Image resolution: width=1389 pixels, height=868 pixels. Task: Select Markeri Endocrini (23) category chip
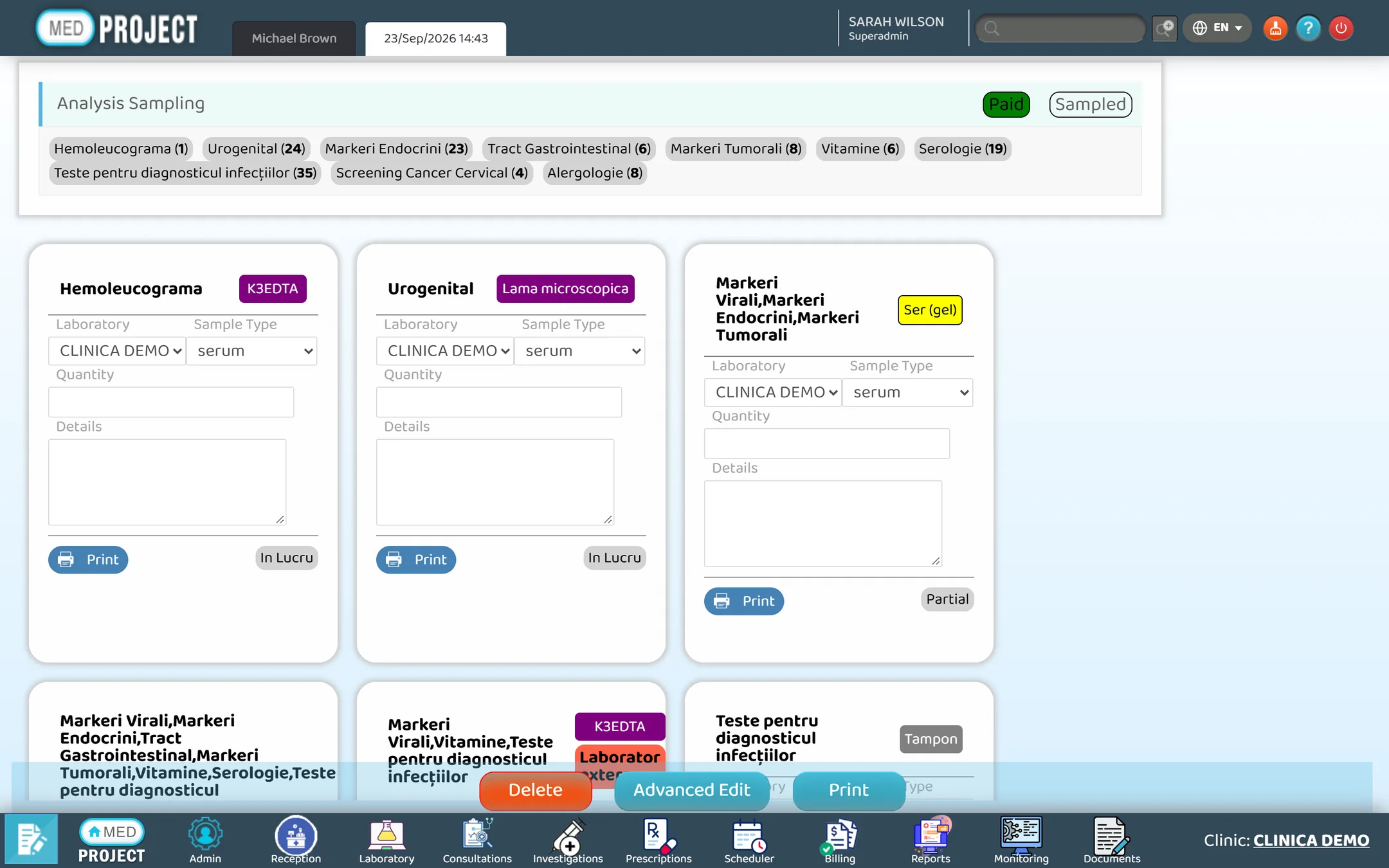pyautogui.click(x=396, y=149)
